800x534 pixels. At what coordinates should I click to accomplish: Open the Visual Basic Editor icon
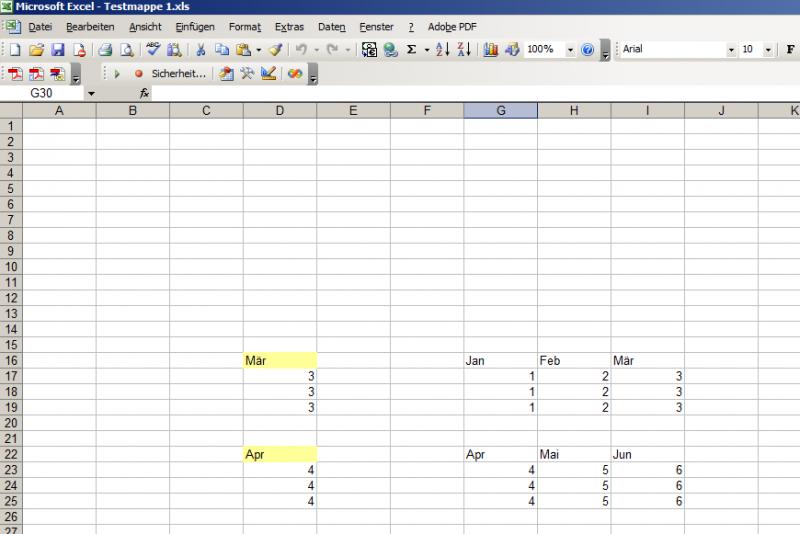click(x=226, y=74)
